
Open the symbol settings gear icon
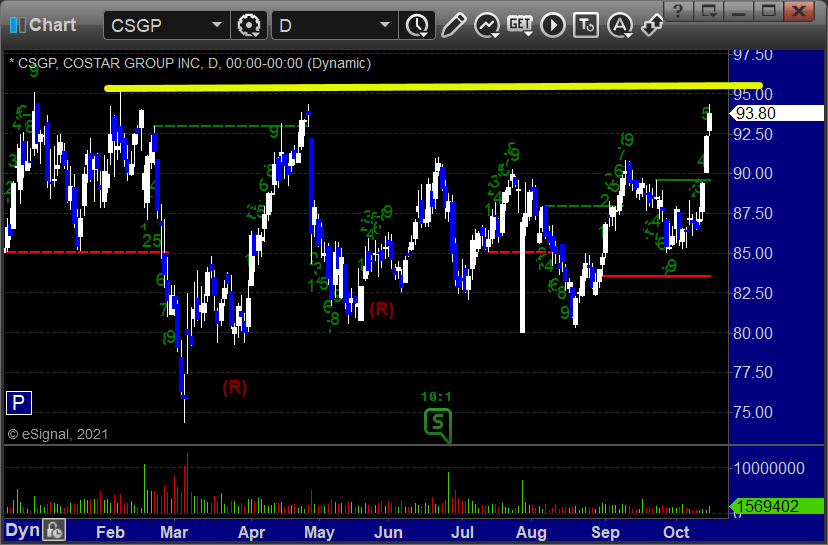pos(249,25)
